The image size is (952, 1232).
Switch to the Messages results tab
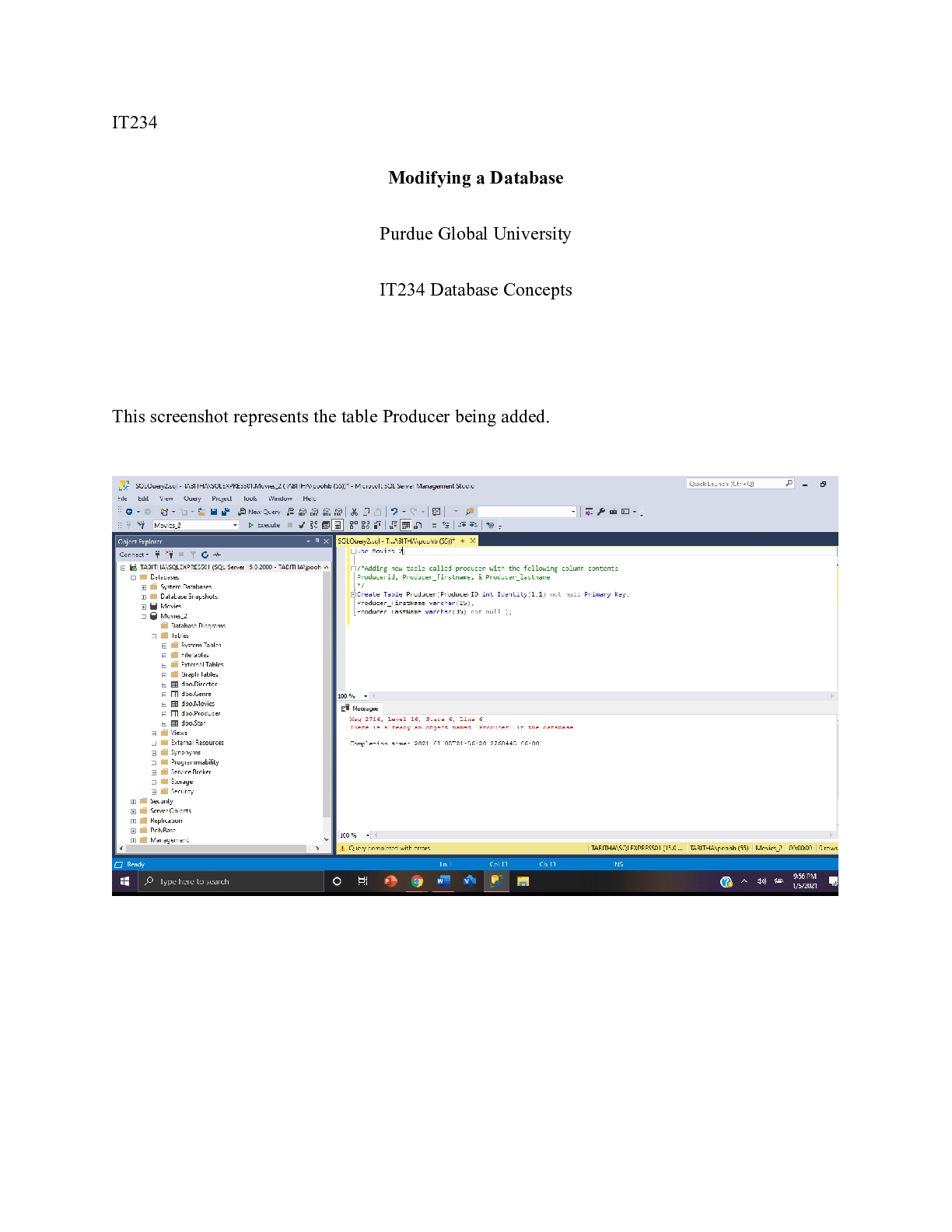pos(360,709)
